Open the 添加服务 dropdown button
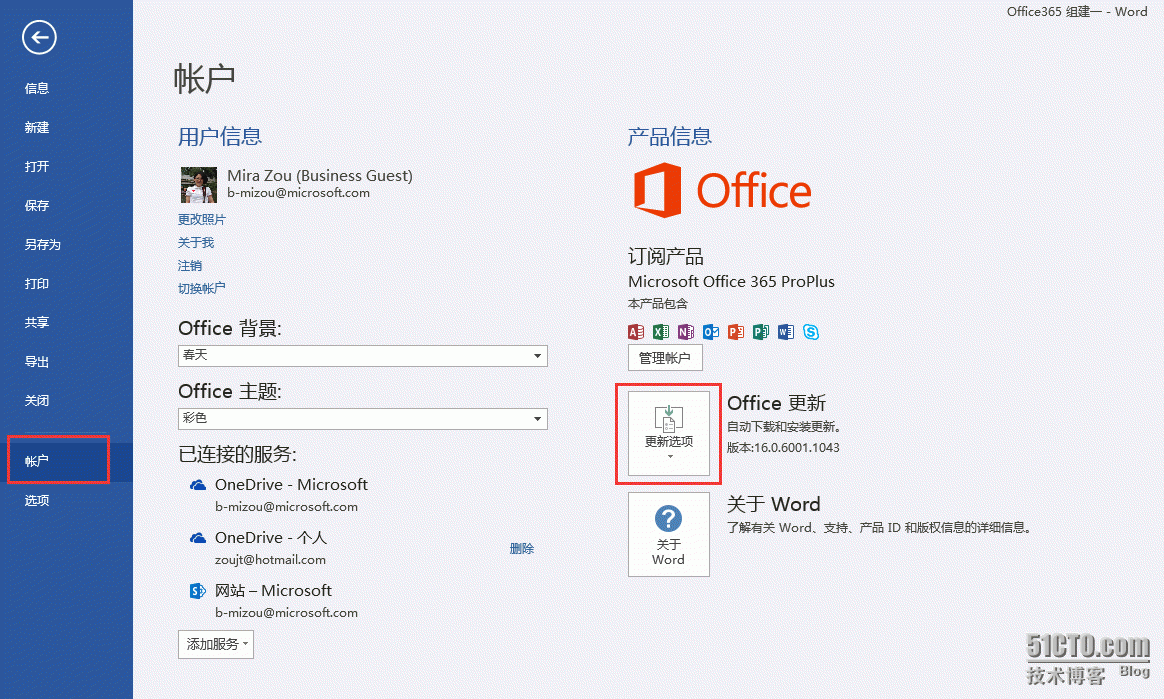 coord(216,644)
